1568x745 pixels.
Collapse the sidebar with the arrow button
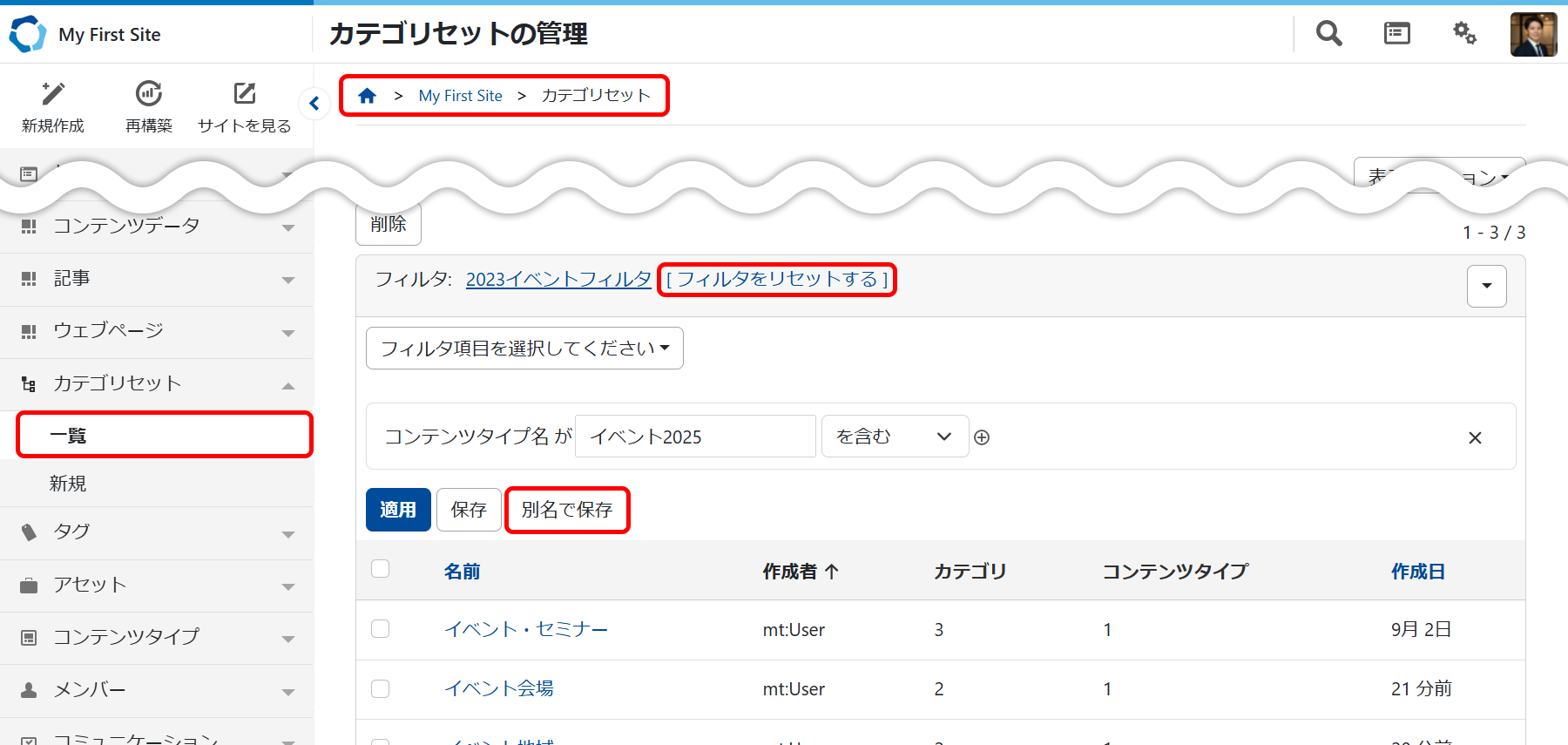click(x=314, y=104)
